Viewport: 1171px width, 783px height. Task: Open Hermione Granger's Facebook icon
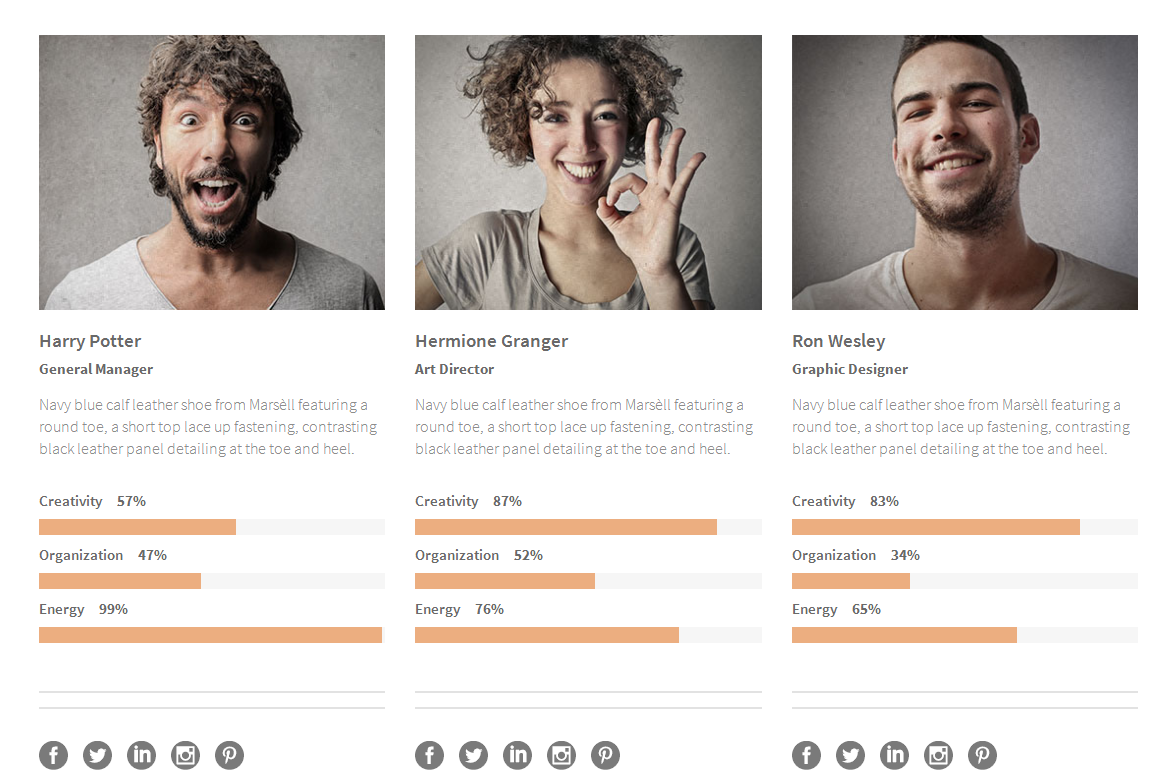pyautogui.click(x=429, y=755)
